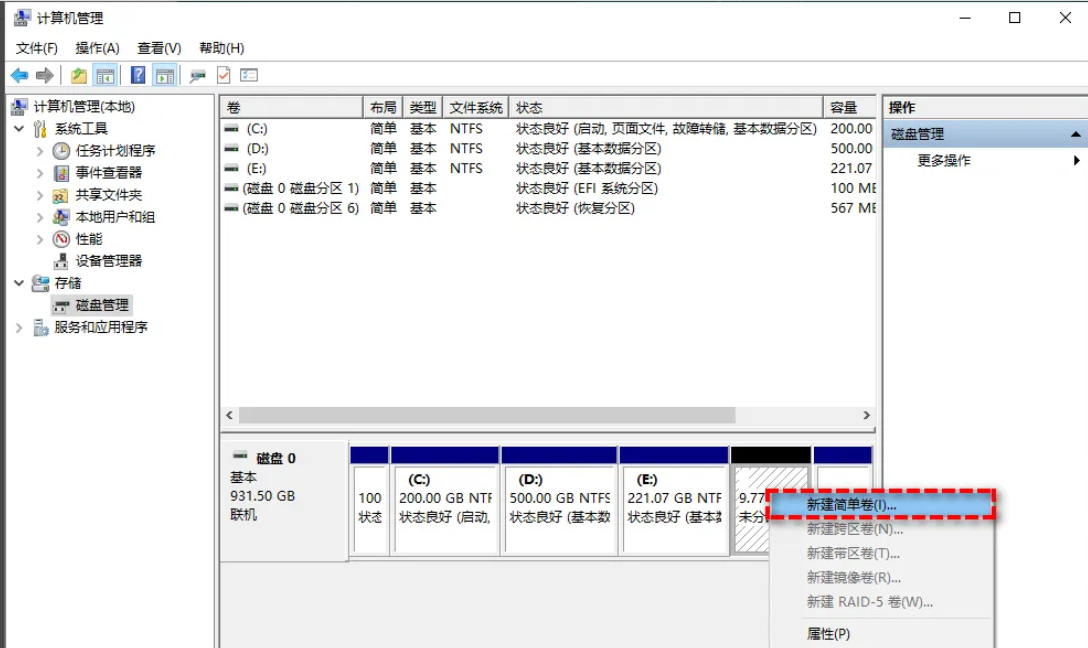The width and height of the screenshot is (1088, 648).
Task: Click 更多操作 in the actions pane
Action: click(944, 160)
